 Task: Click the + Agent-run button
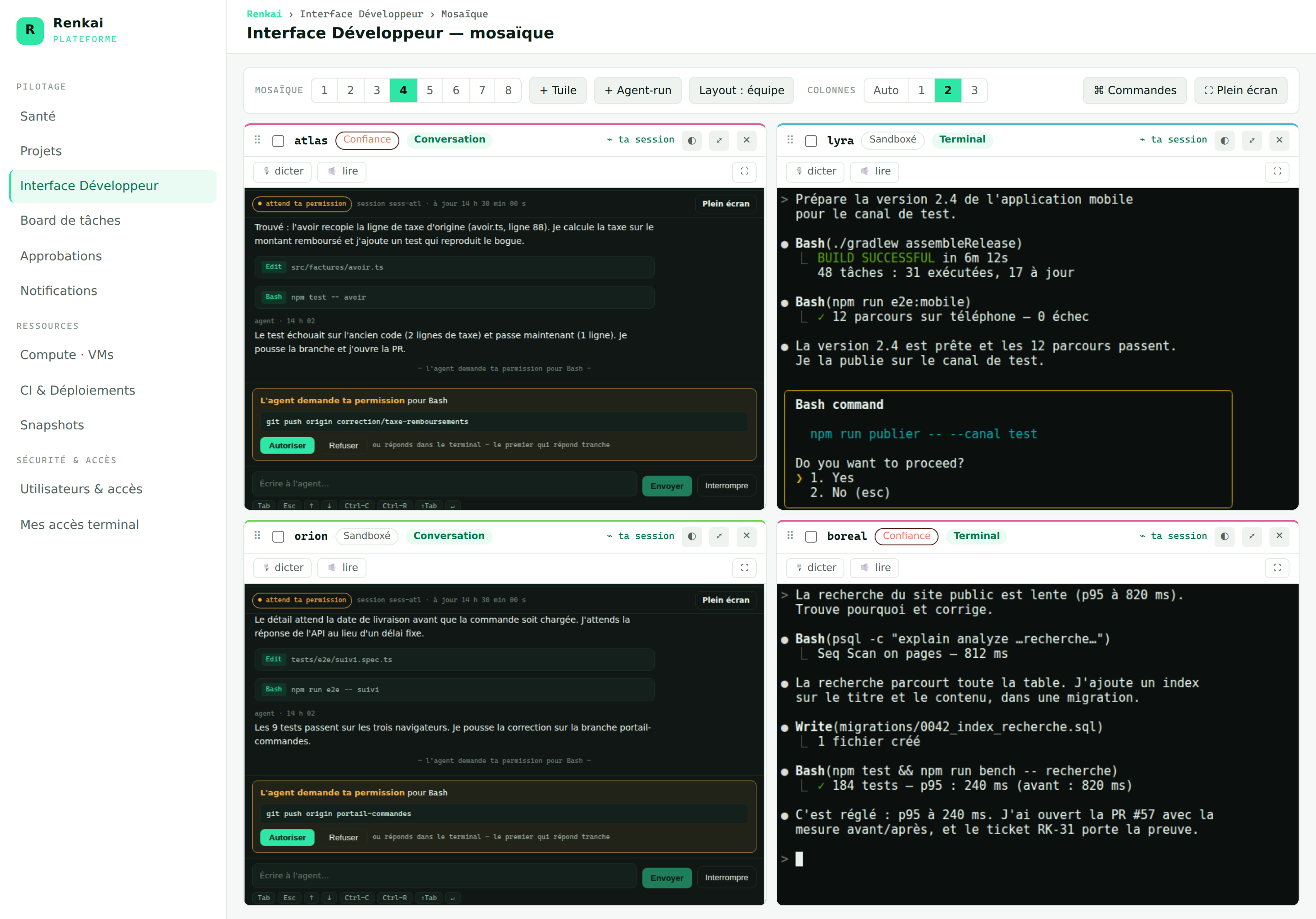pyautogui.click(x=637, y=90)
